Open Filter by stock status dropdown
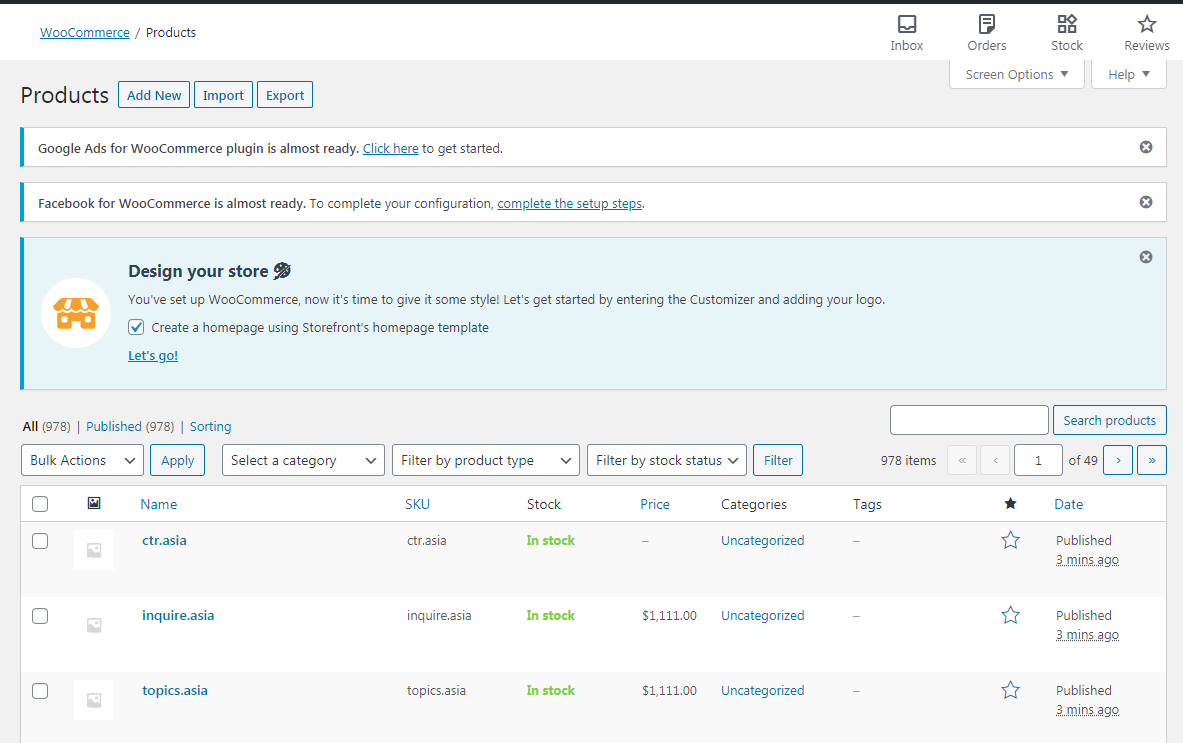This screenshot has width=1183, height=743. [x=667, y=460]
